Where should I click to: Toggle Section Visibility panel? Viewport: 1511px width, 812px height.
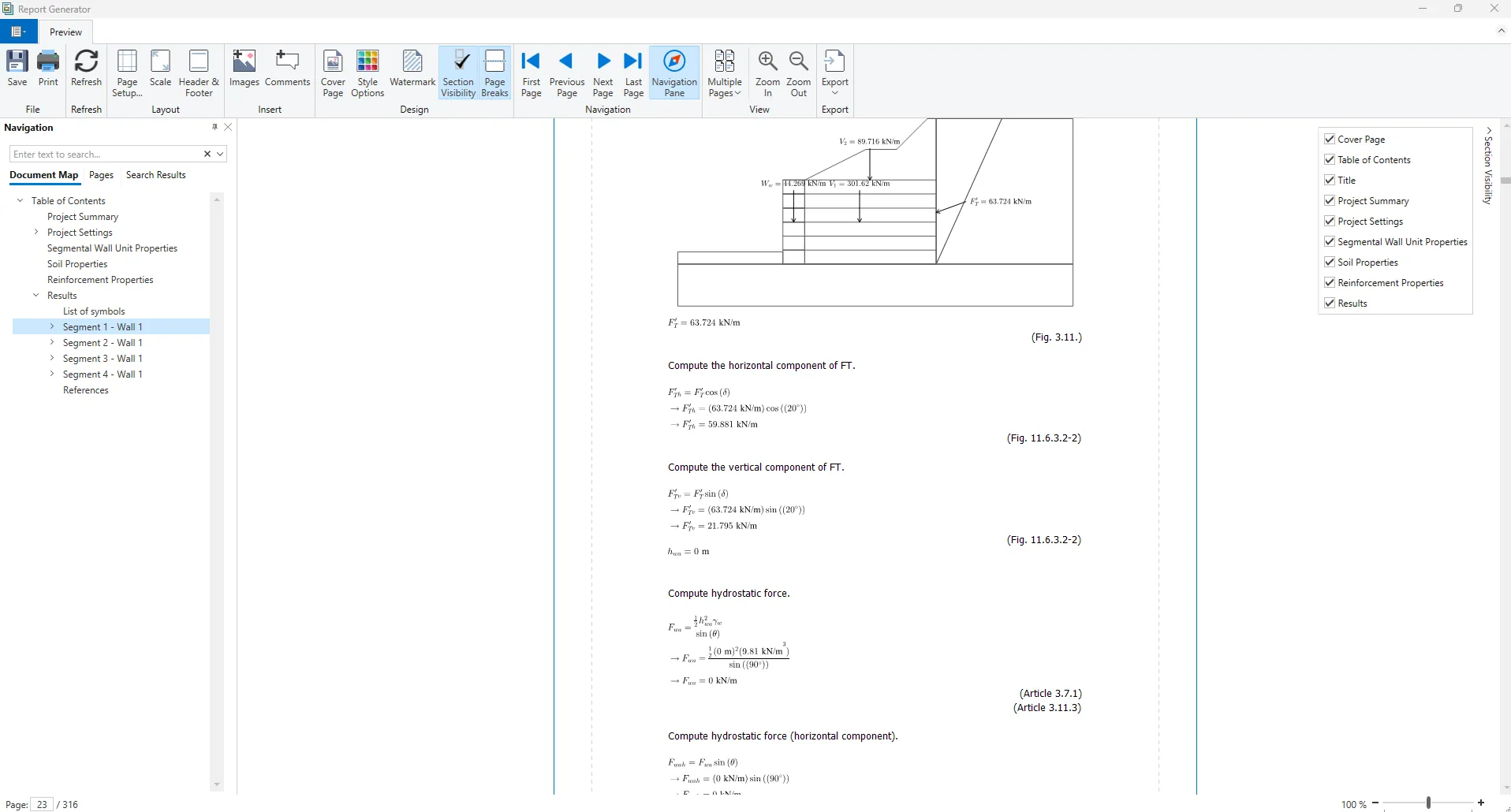click(458, 73)
